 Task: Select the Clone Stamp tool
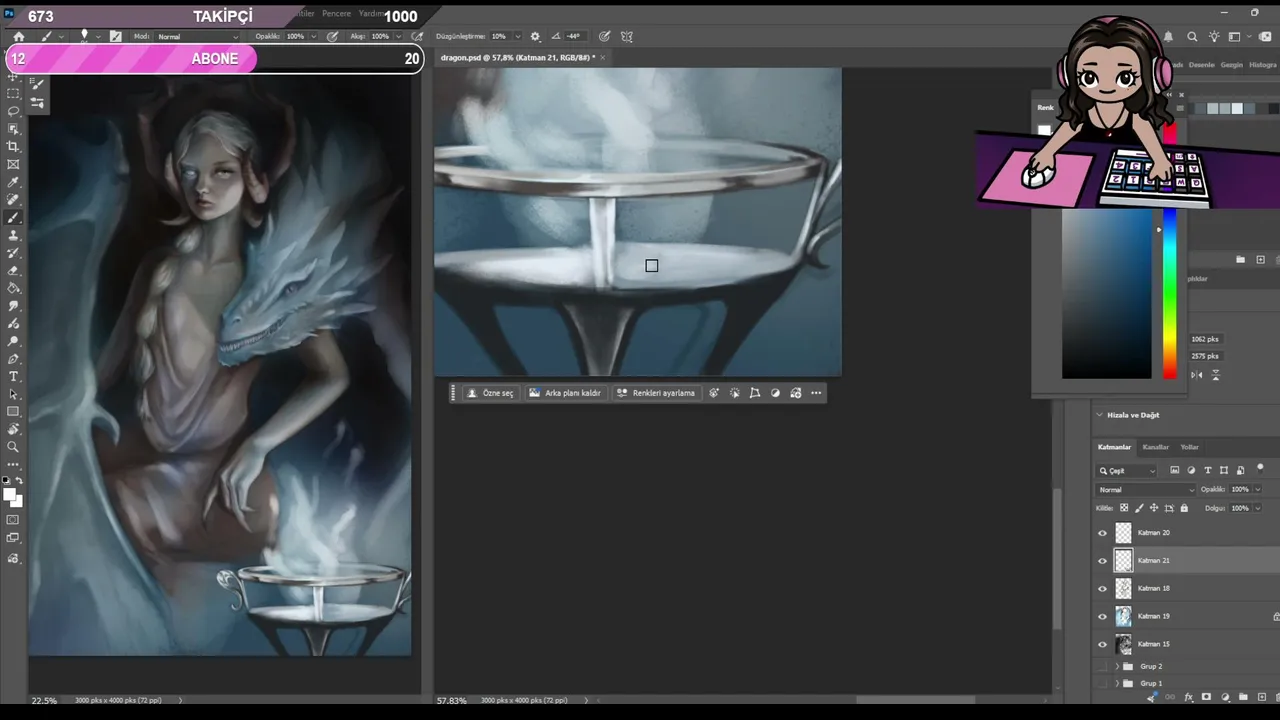13,236
